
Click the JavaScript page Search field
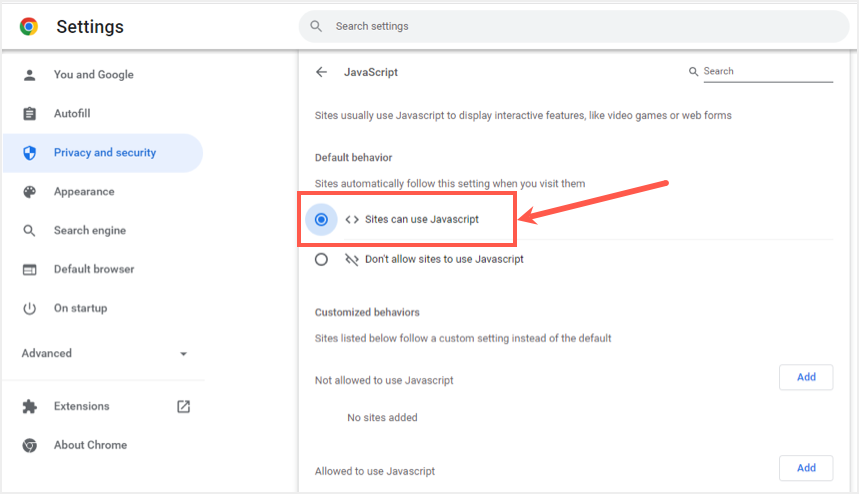point(766,72)
